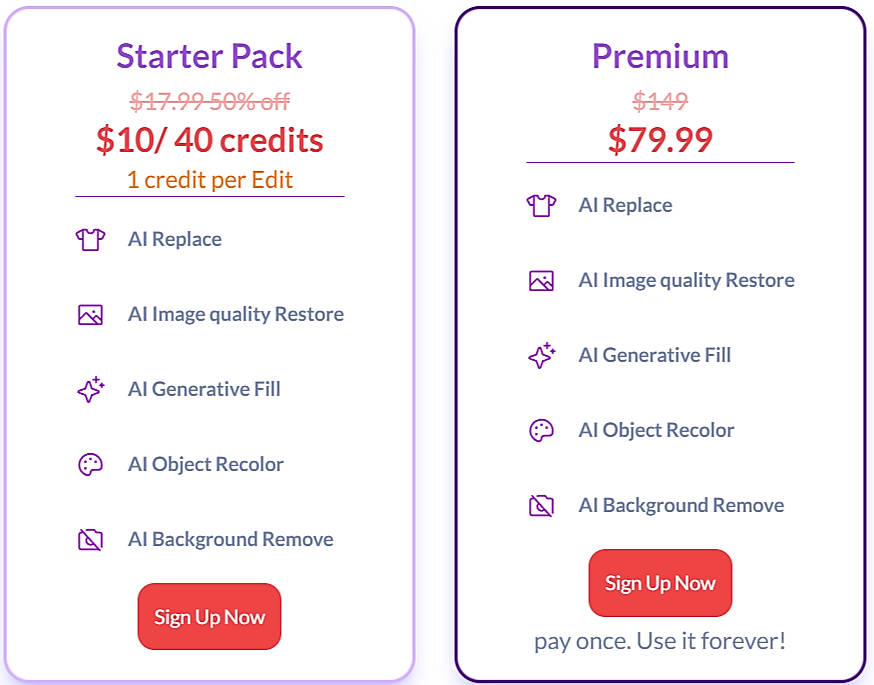Click Sign Up Now in the Premium card
The width and height of the screenshot is (874, 685).
[660, 583]
